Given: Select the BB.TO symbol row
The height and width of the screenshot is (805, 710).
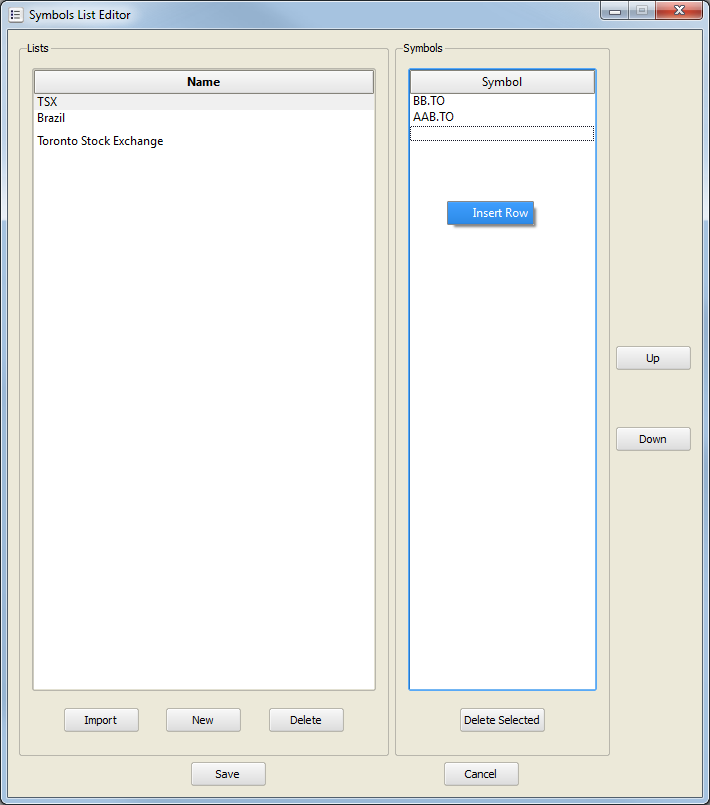Looking at the screenshot, I should pyautogui.click(x=429, y=101).
